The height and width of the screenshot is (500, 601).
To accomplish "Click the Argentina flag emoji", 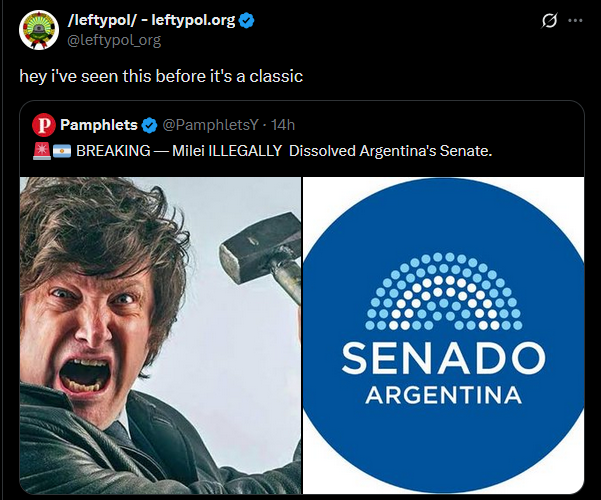I will coord(62,151).
